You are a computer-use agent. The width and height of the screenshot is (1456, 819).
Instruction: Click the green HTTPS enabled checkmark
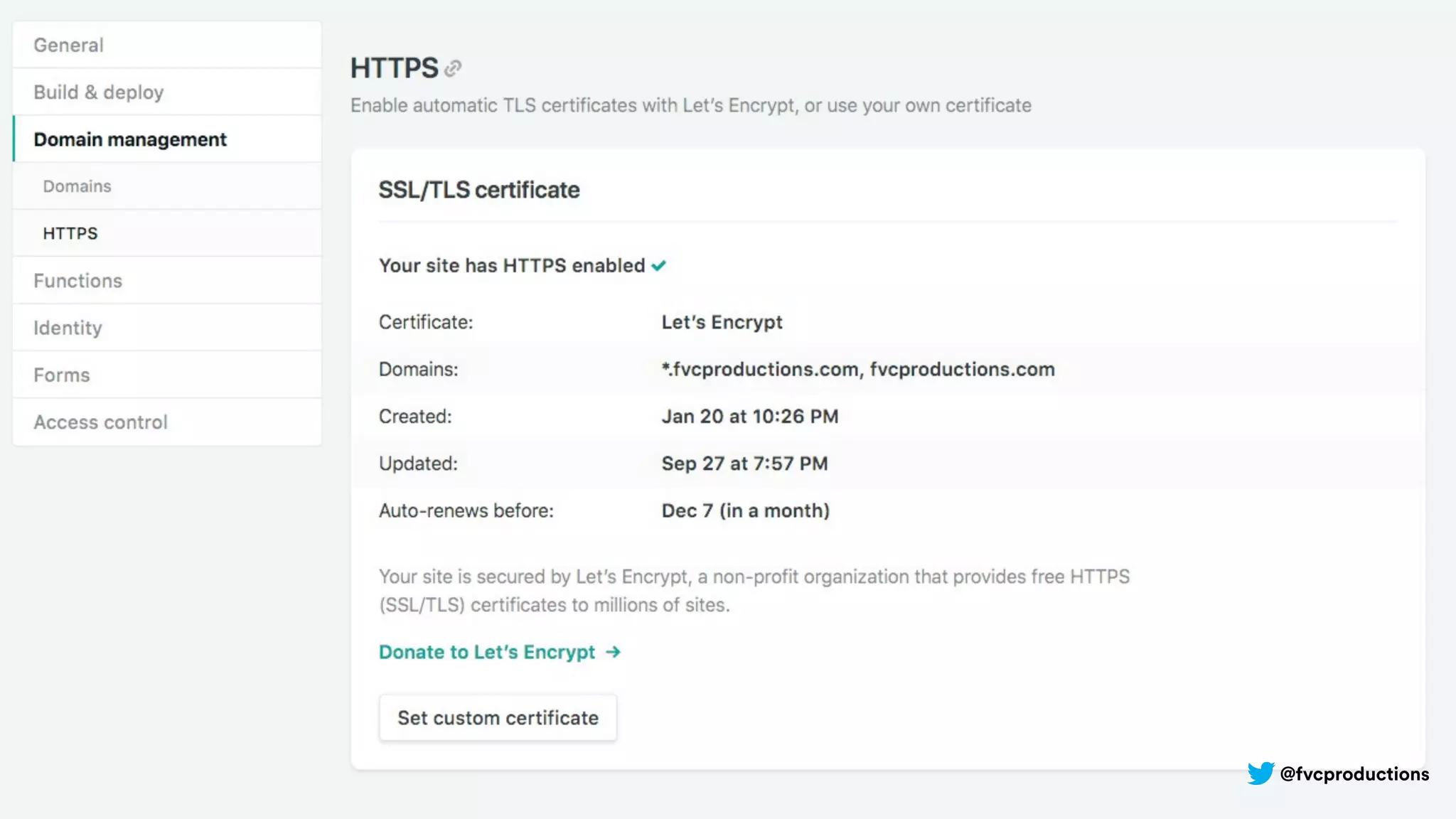pyautogui.click(x=659, y=266)
